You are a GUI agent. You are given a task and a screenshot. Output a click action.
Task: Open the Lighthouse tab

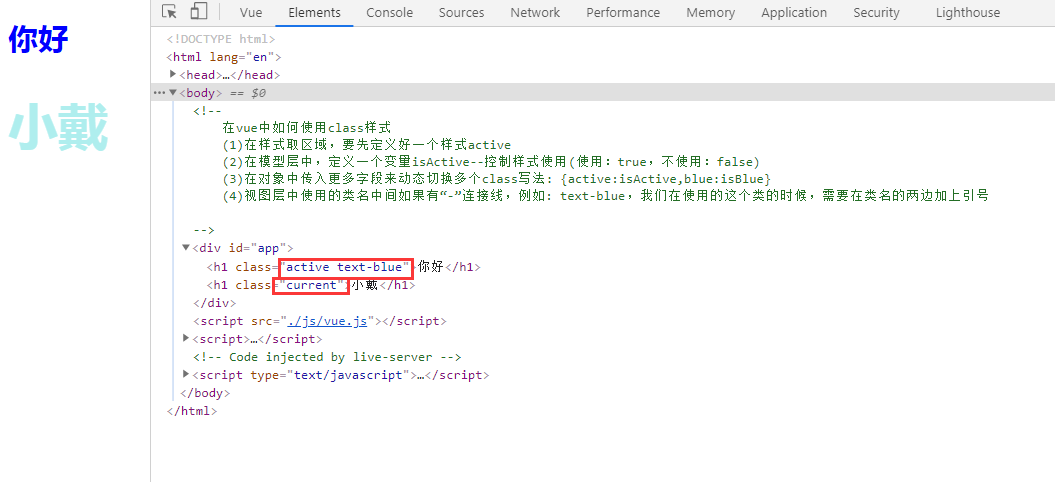click(x=967, y=13)
